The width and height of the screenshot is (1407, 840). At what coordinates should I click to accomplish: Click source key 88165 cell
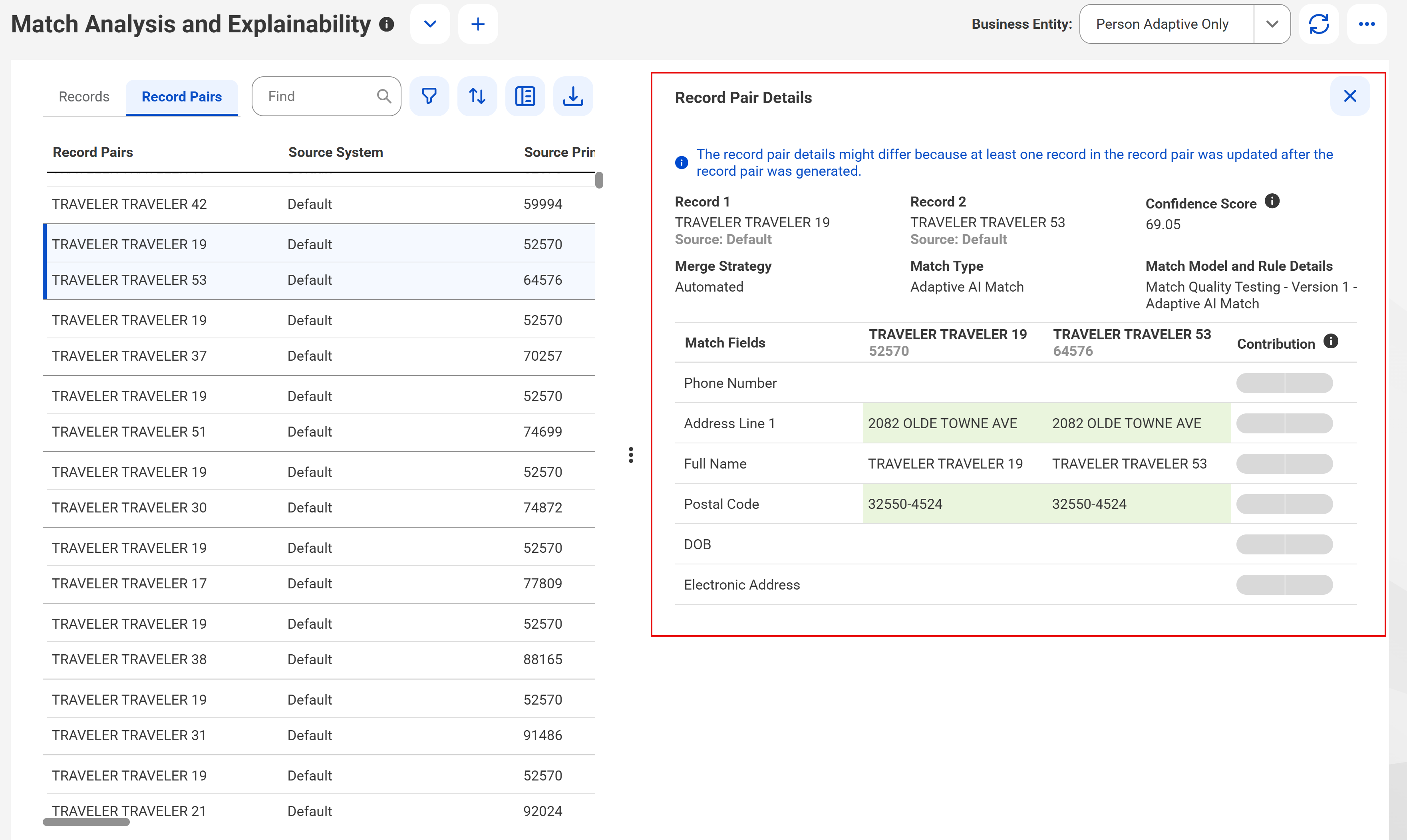pyautogui.click(x=543, y=659)
